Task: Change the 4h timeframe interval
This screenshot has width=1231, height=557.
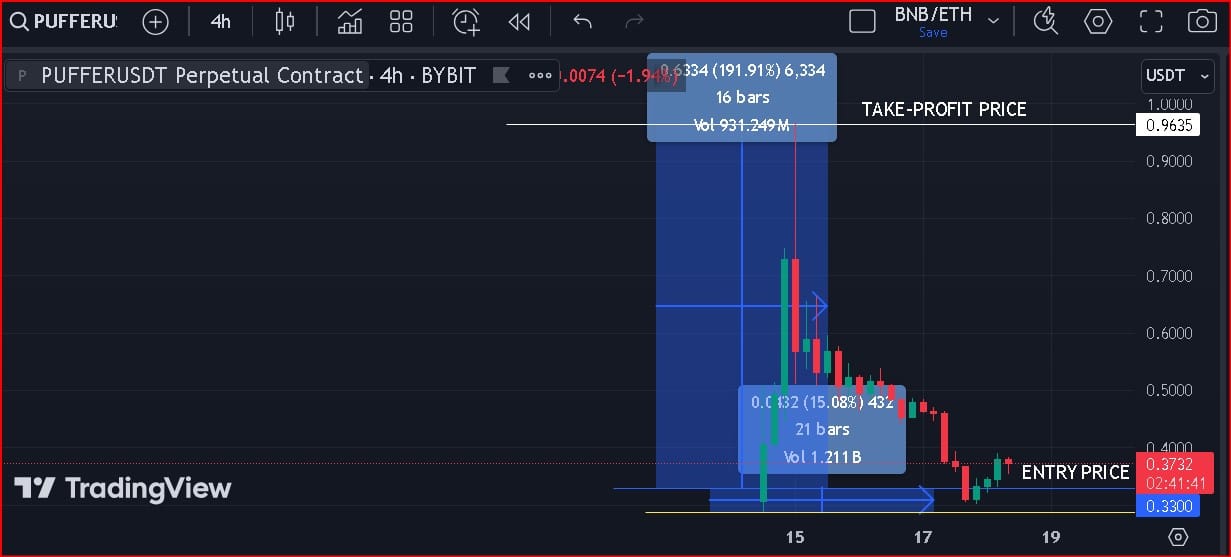Action: point(221,21)
